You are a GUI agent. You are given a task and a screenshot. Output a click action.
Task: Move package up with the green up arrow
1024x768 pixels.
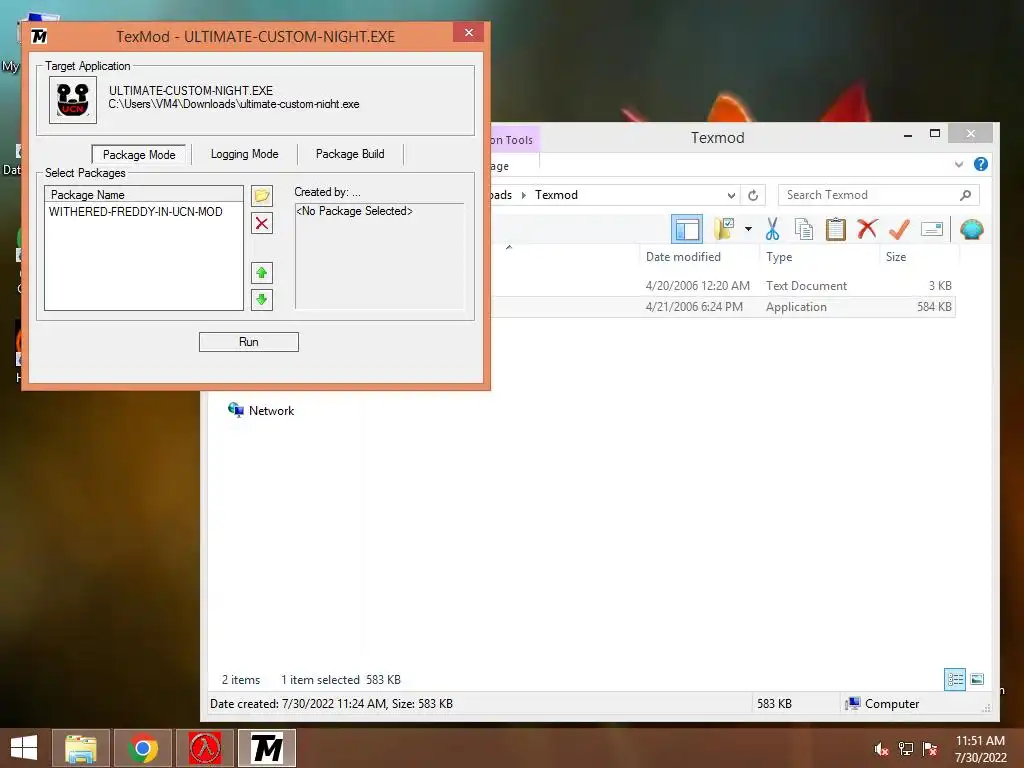coord(262,273)
